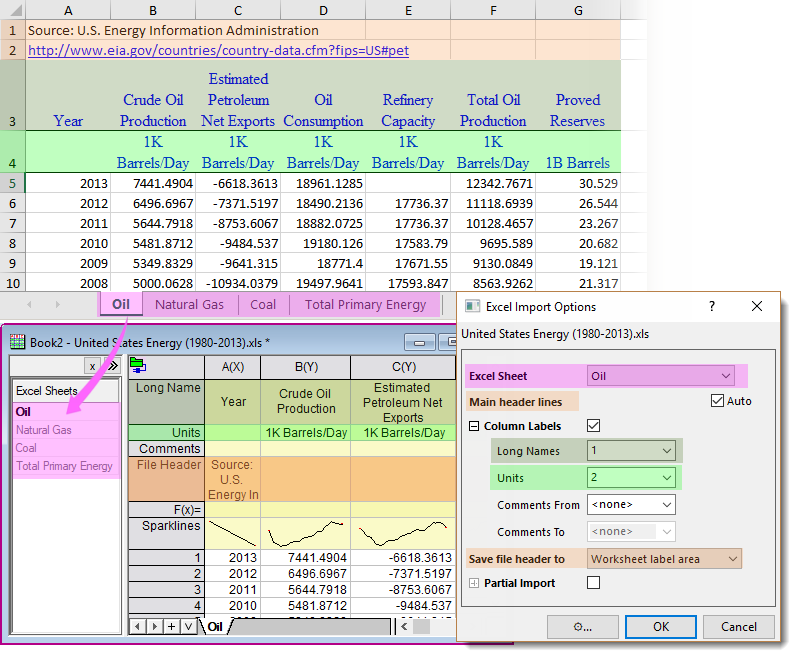Click the Book2 workbook window title icon
Image resolution: width=790 pixels, height=651 pixels.
click(x=17, y=342)
